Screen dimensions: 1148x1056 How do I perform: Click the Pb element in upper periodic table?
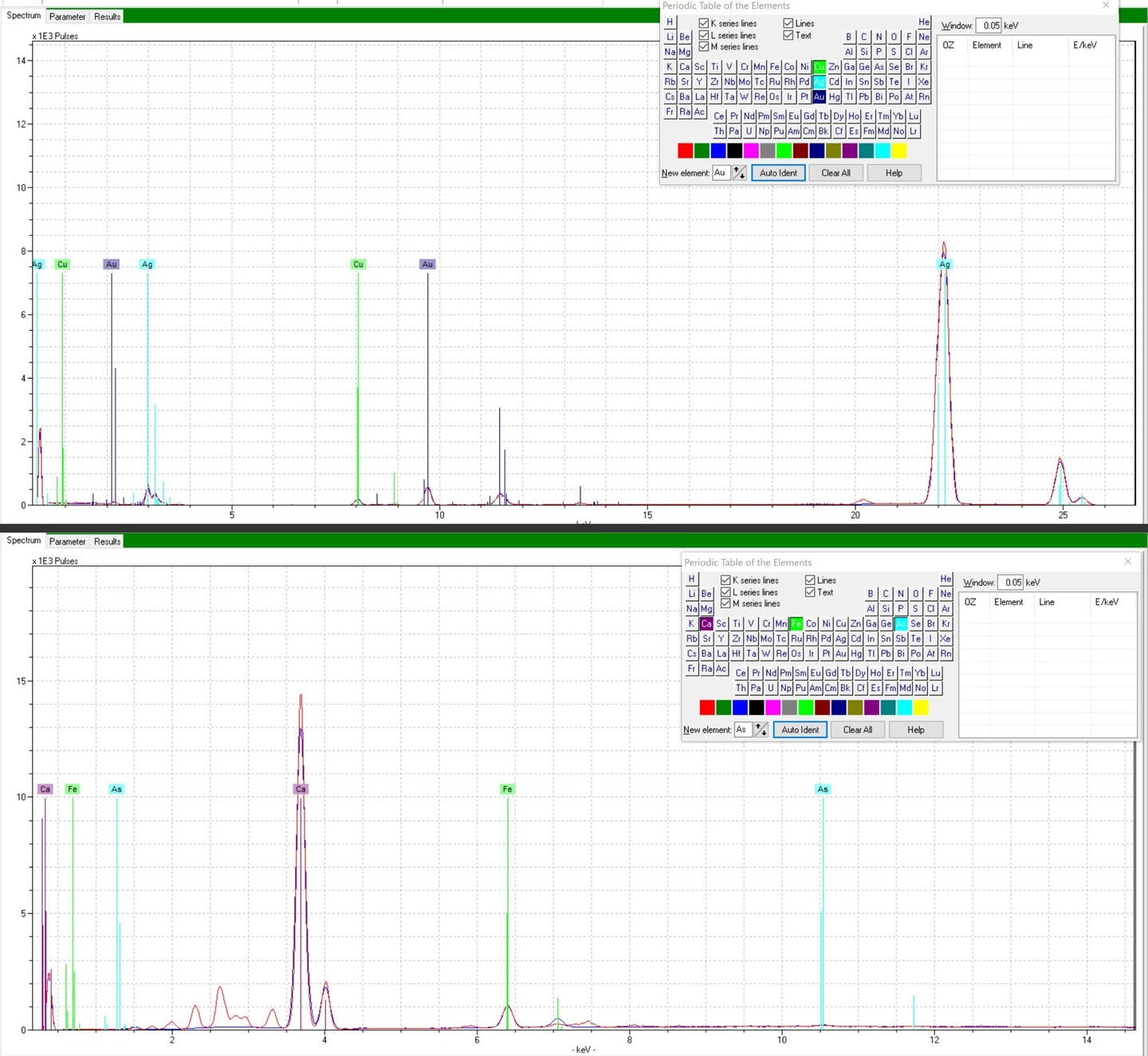click(x=864, y=96)
